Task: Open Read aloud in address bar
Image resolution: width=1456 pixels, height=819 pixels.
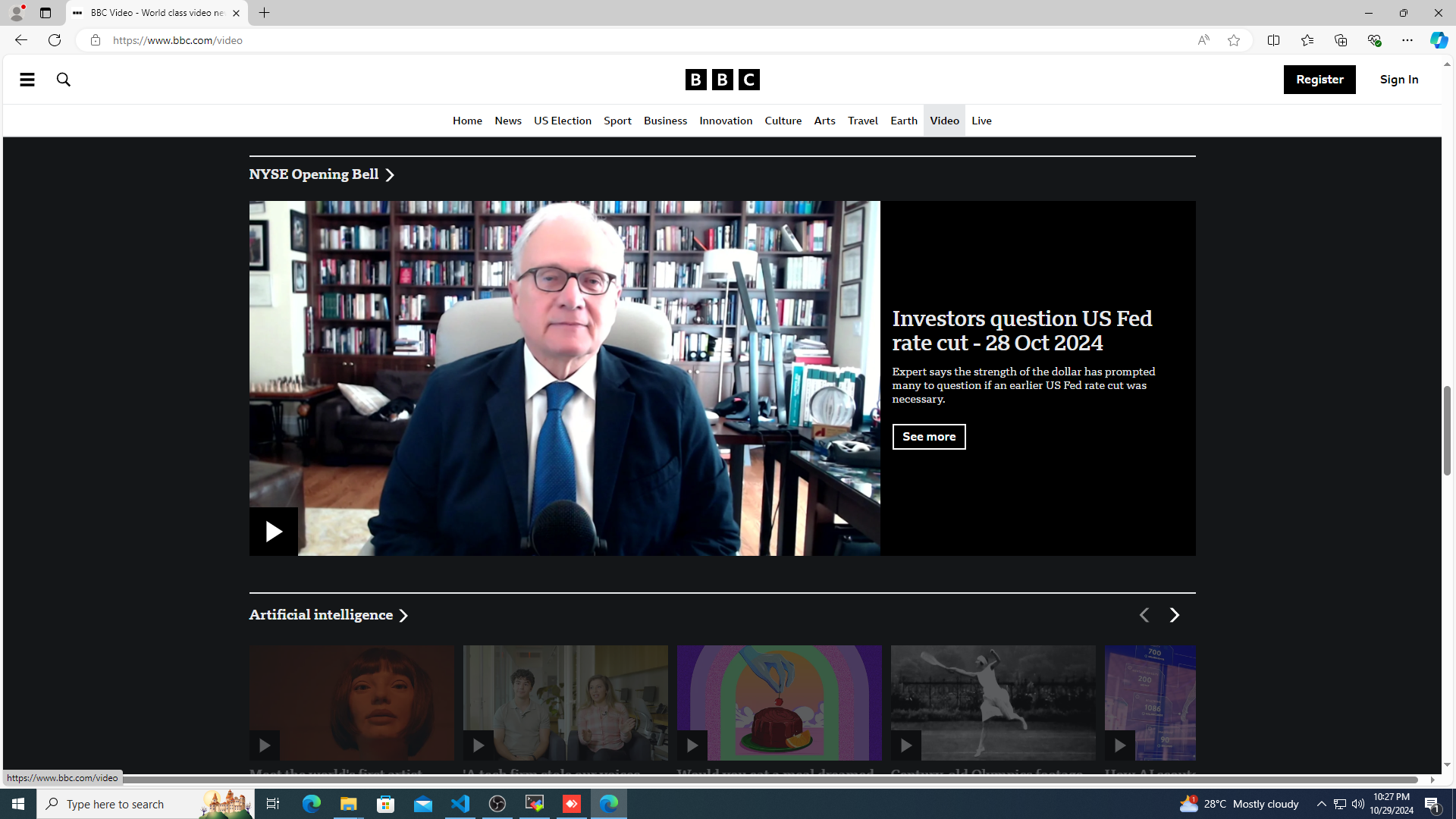Action: (x=1203, y=40)
